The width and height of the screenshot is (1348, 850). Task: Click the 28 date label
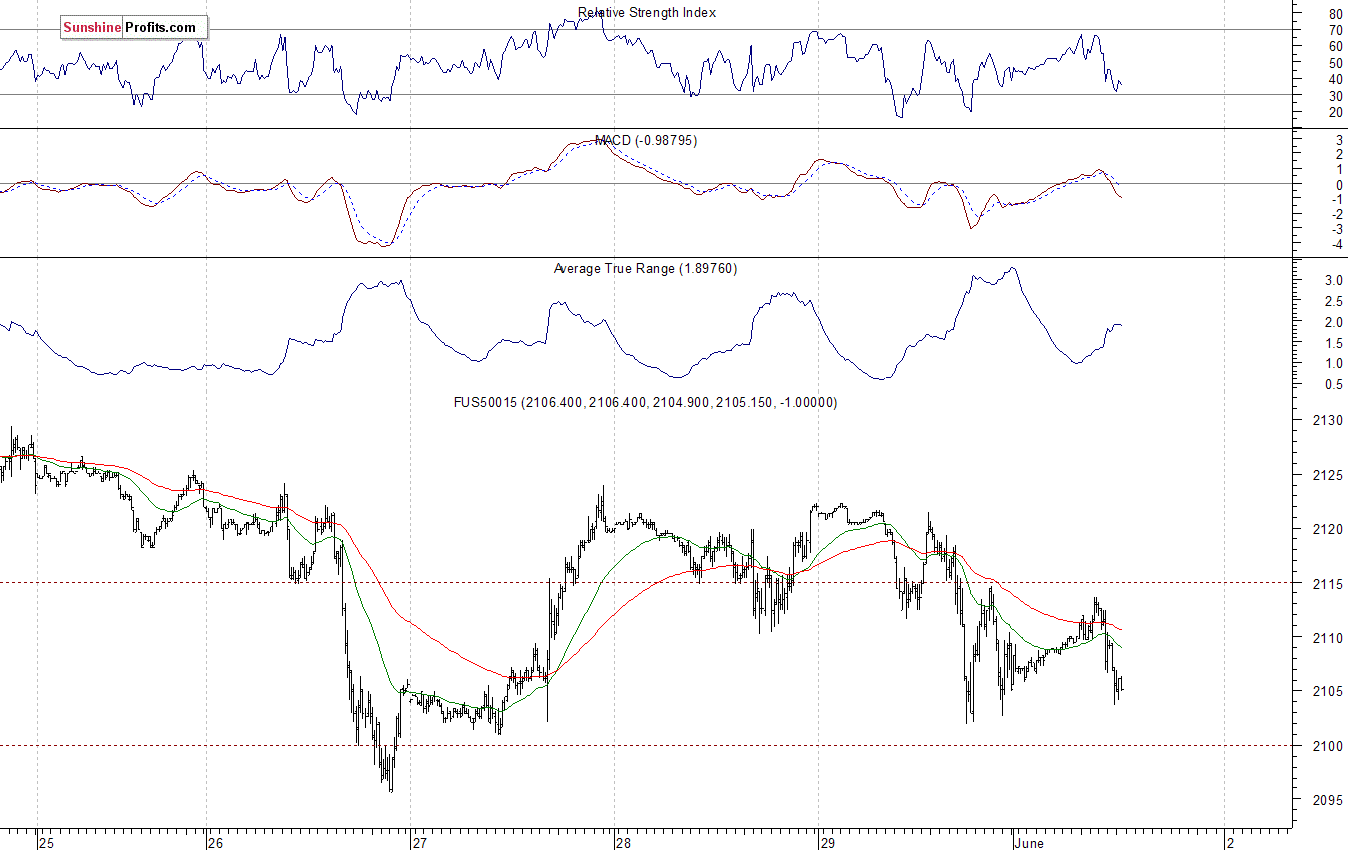pyautogui.click(x=623, y=843)
